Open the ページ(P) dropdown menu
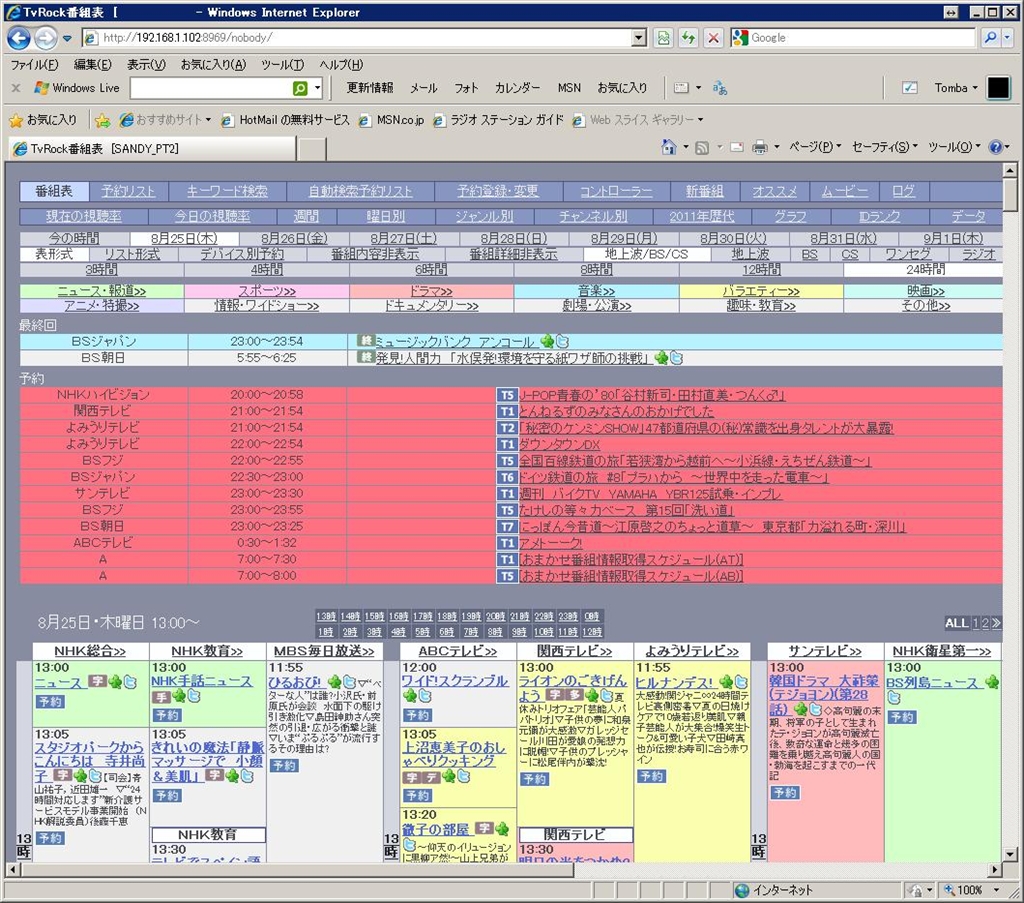Screen dimensions: 1024x903 tap(814, 148)
